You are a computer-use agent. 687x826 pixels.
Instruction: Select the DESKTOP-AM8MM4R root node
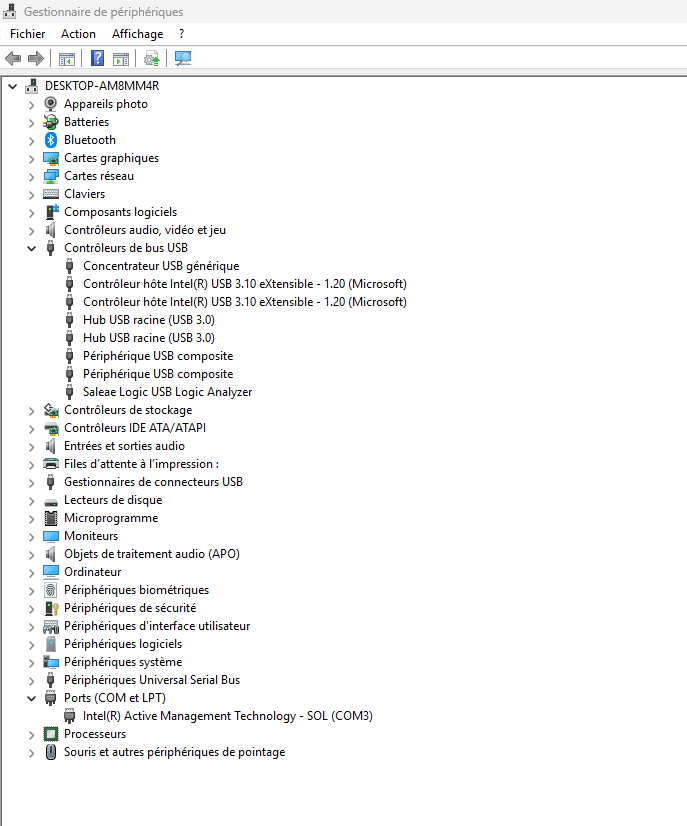tap(101, 86)
